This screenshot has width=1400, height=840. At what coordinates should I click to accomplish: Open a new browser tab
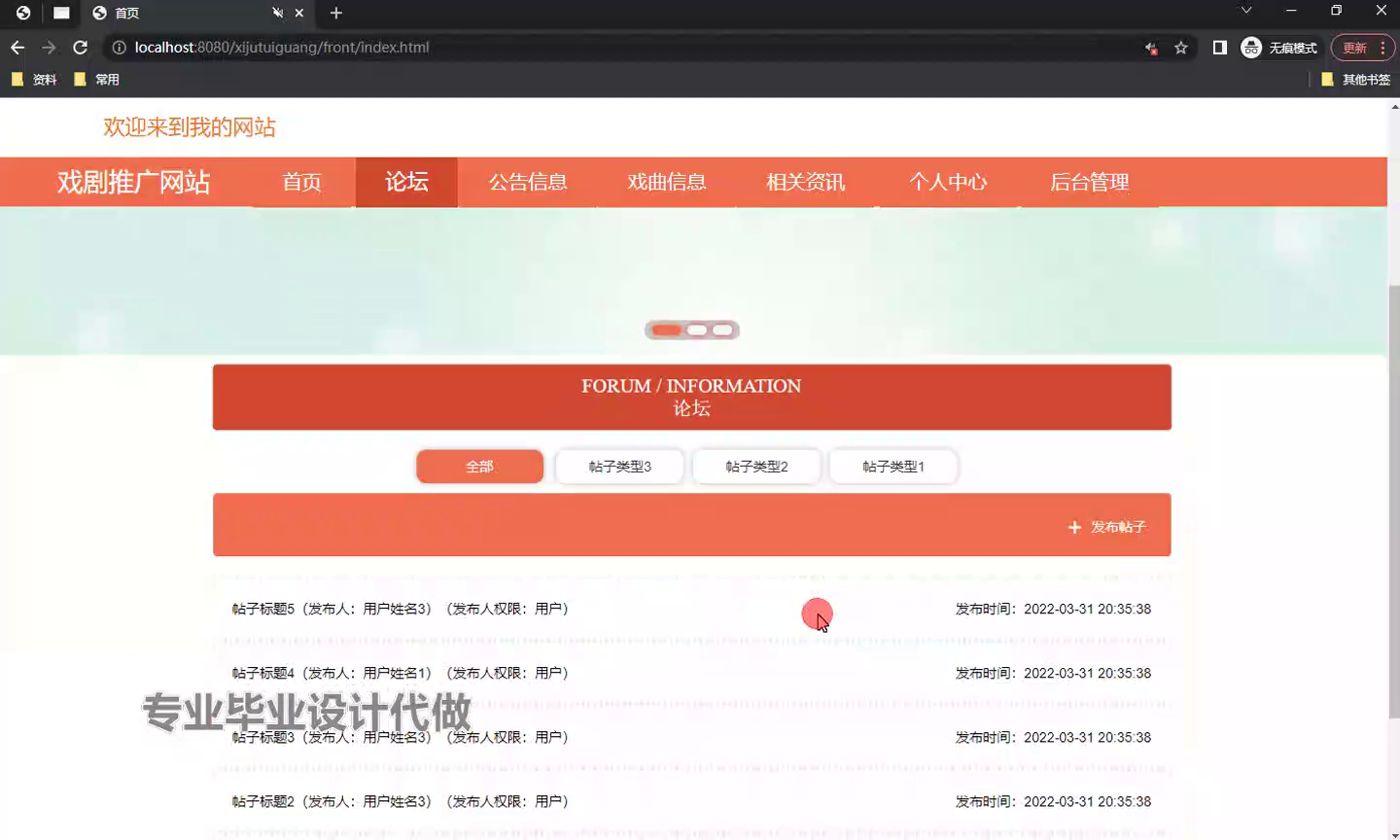pyautogui.click(x=336, y=13)
